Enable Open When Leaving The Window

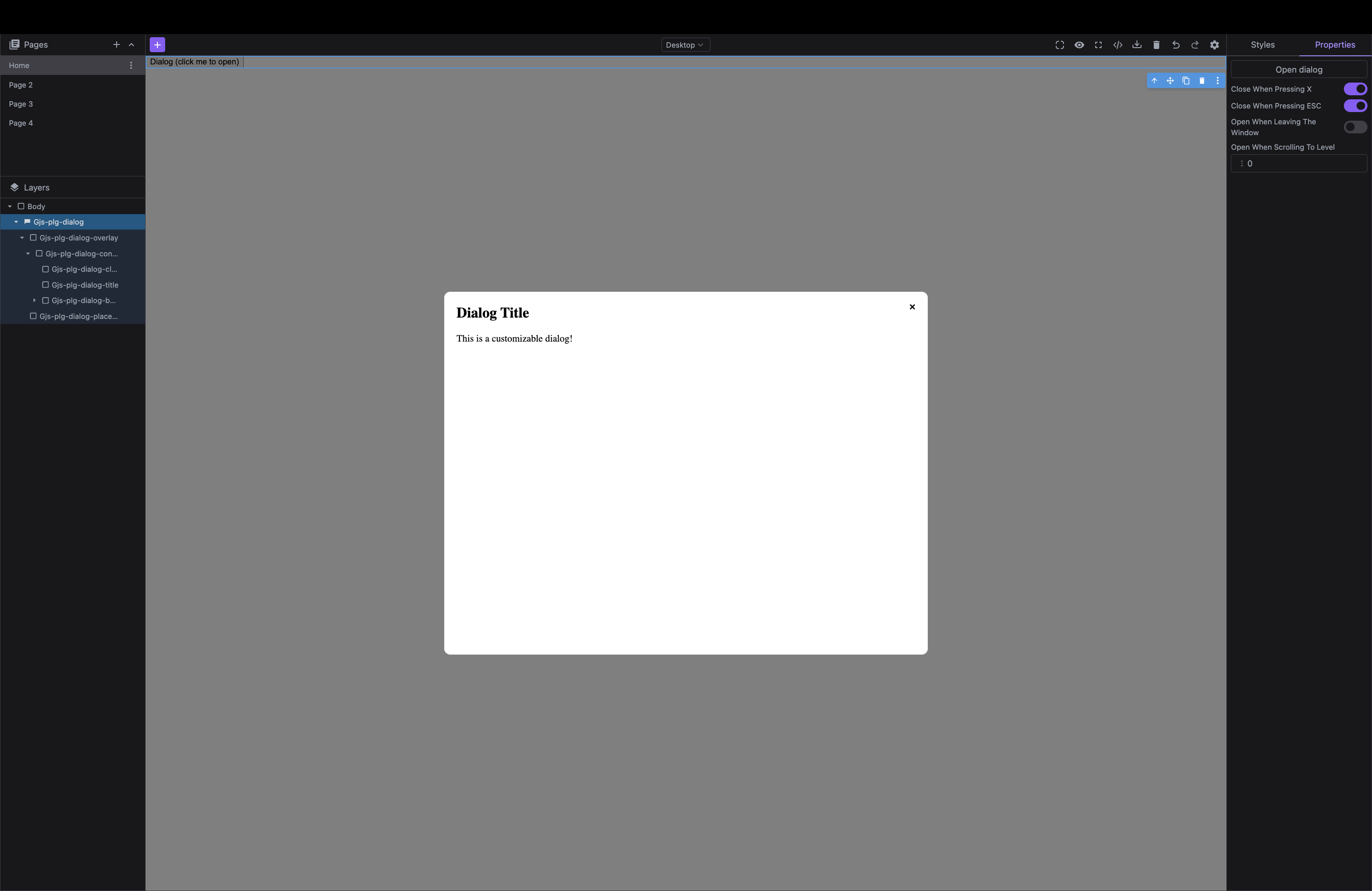point(1354,127)
